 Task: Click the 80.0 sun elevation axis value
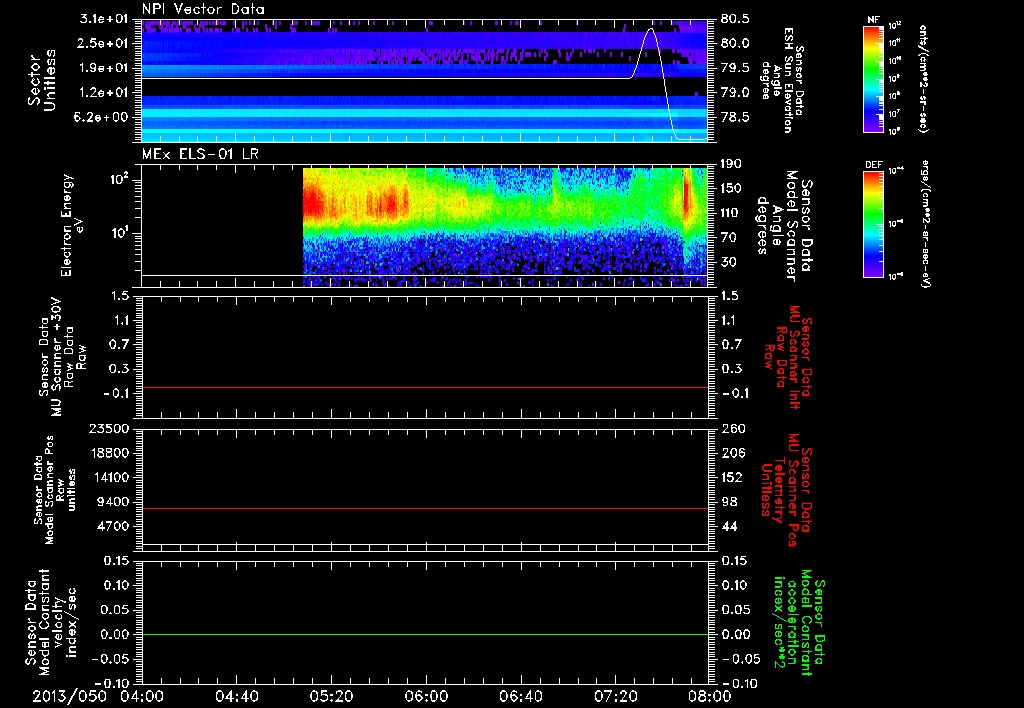(735, 43)
